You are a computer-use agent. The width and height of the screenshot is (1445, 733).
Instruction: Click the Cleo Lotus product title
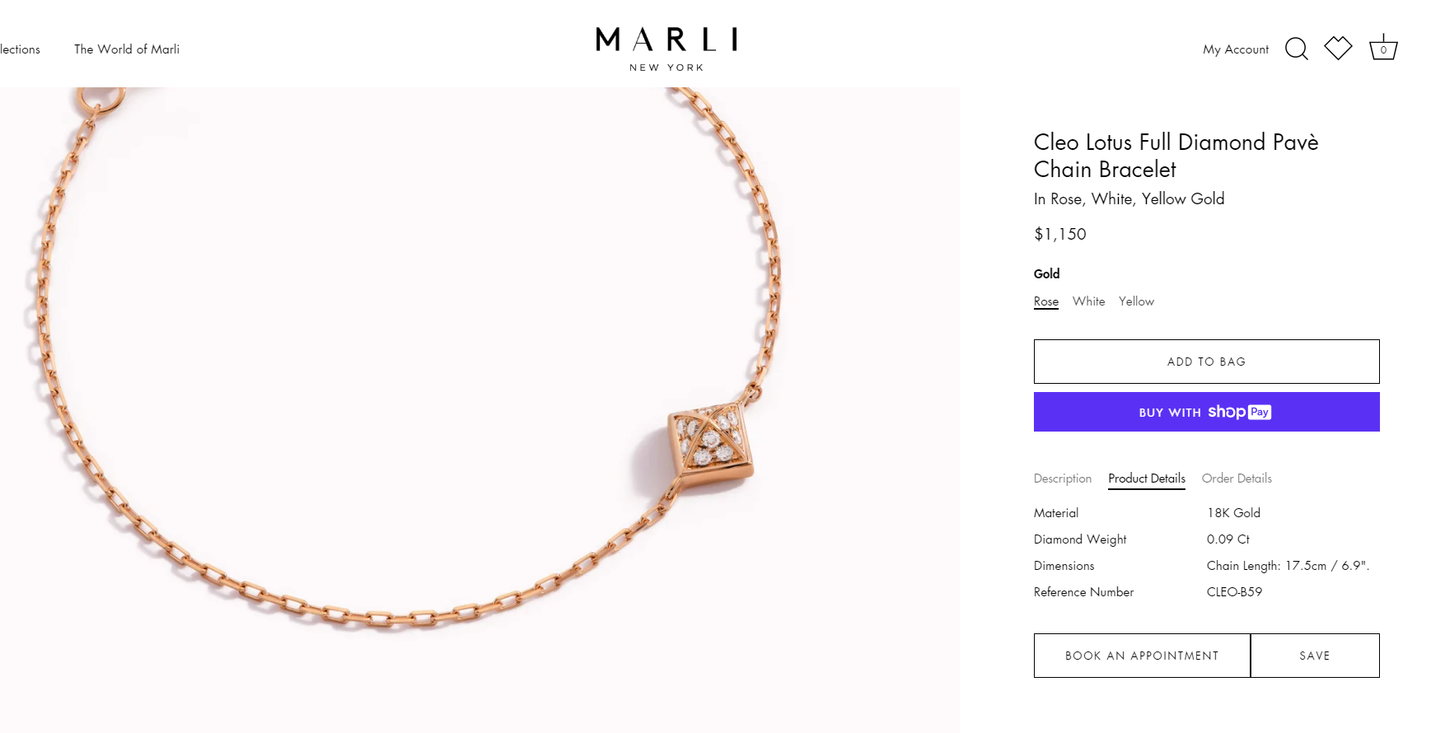[x=1176, y=155]
